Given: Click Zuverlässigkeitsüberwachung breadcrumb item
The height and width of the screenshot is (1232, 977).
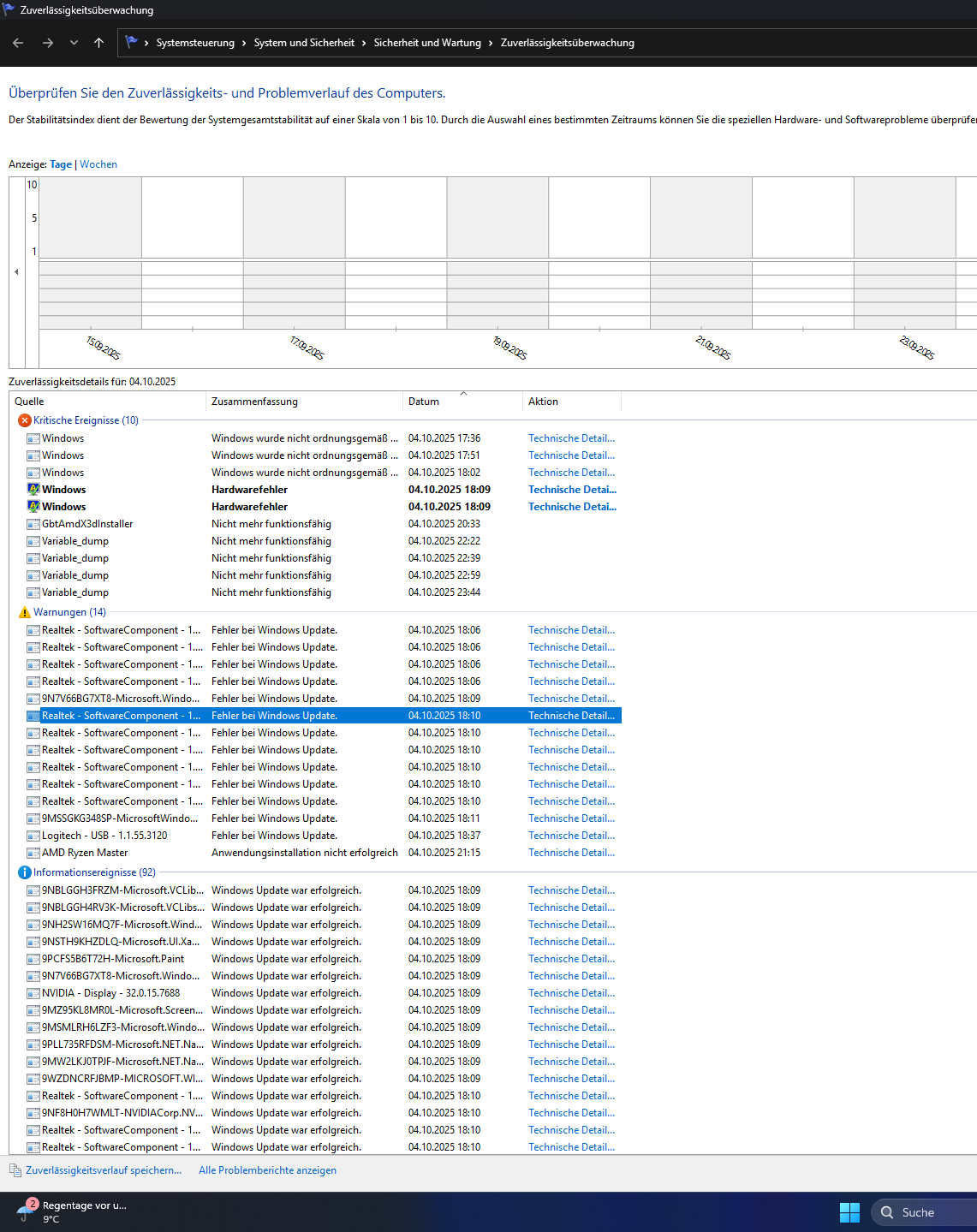Looking at the screenshot, I should click(568, 43).
